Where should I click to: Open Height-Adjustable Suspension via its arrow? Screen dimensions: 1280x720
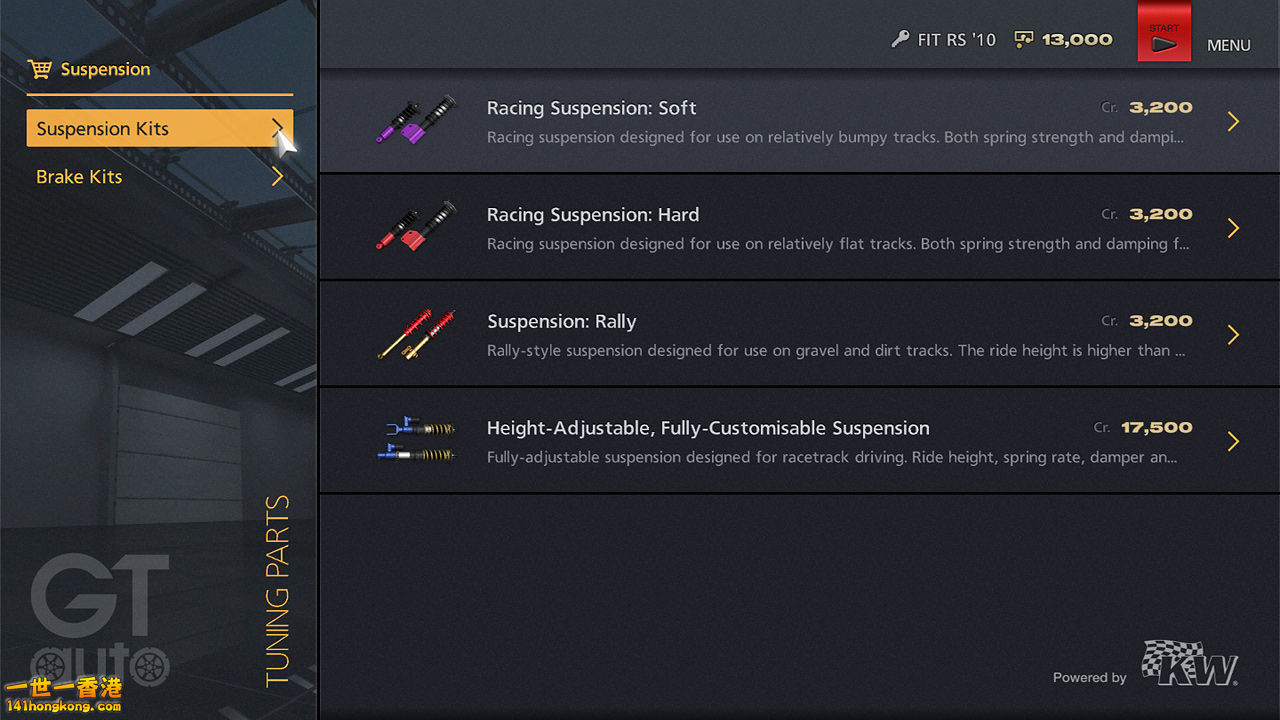pyautogui.click(x=1233, y=442)
